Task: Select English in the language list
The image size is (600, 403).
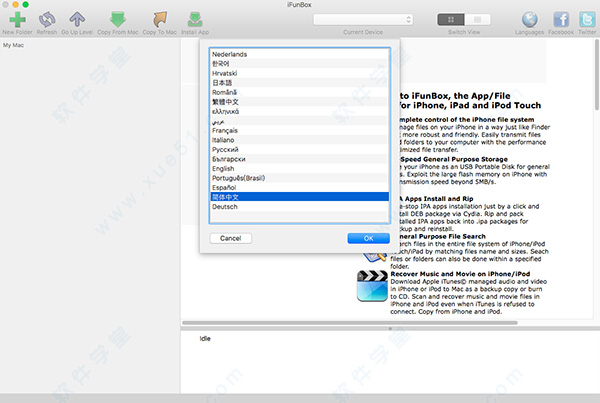Action: tap(227, 168)
